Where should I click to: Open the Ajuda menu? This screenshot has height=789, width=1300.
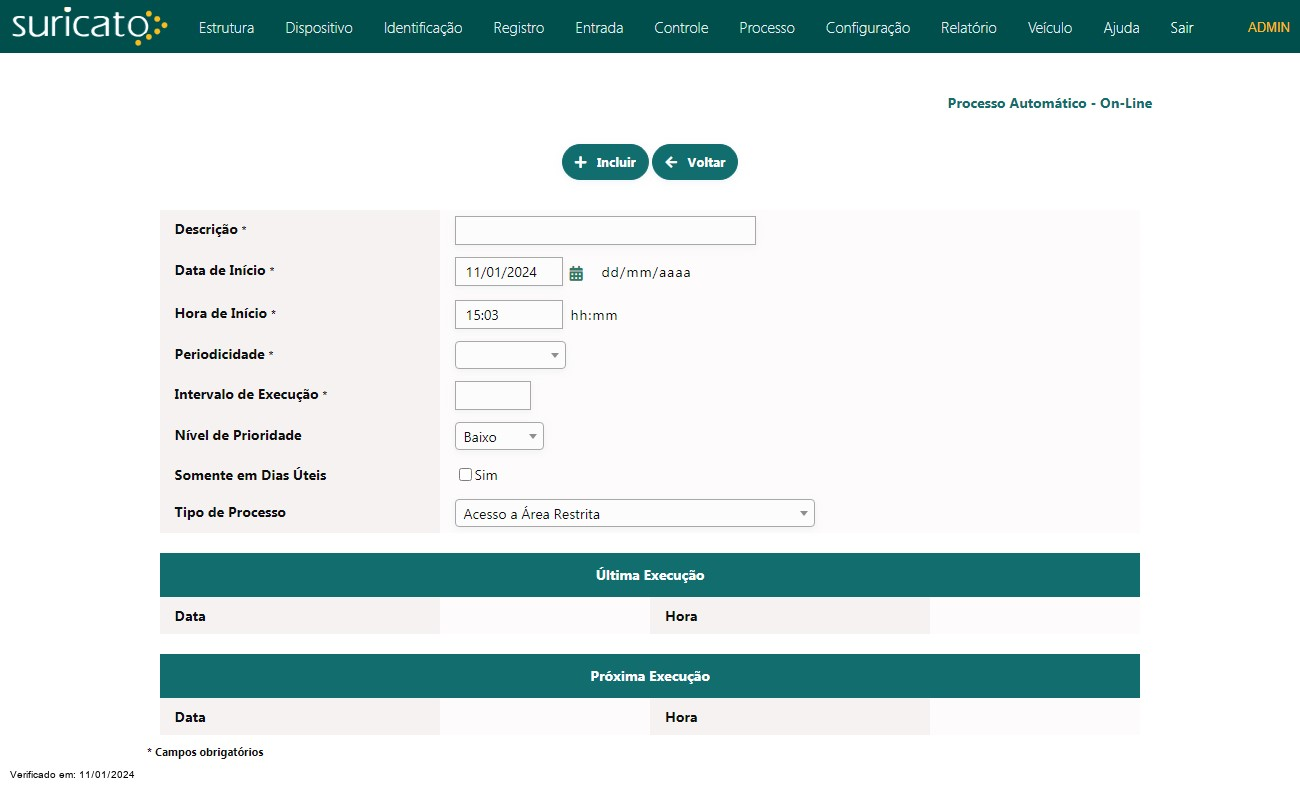[1121, 28]
